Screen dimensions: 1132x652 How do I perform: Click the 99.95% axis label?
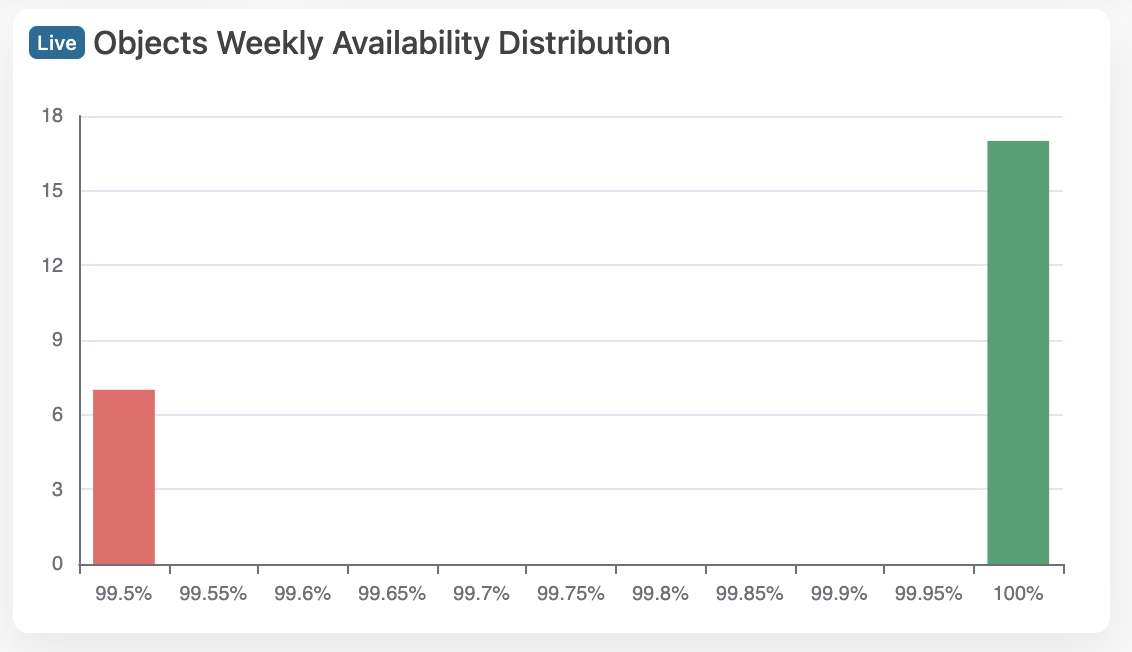929,593
